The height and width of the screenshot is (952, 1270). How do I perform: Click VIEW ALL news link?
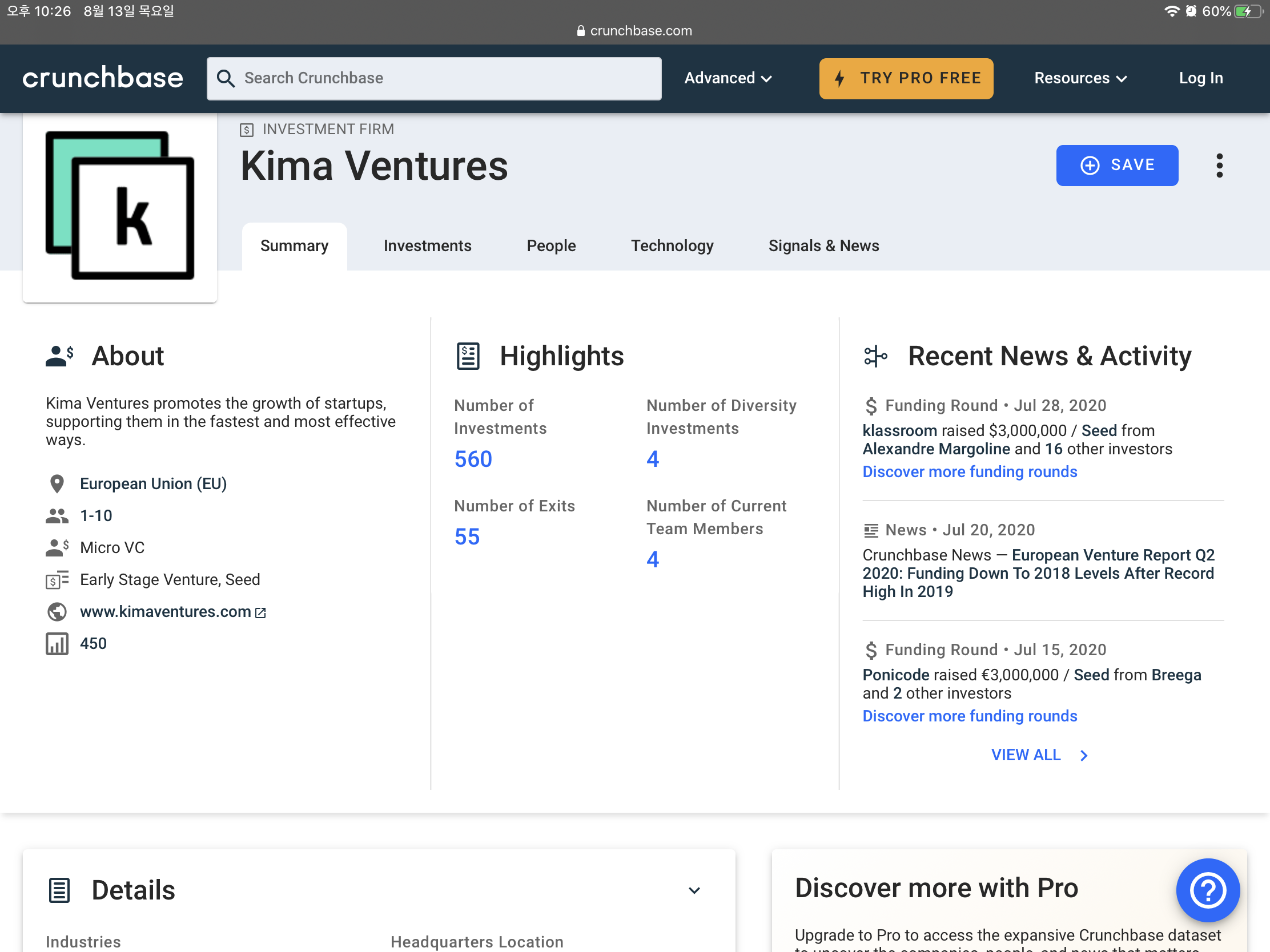click(x=1026, y=756)
